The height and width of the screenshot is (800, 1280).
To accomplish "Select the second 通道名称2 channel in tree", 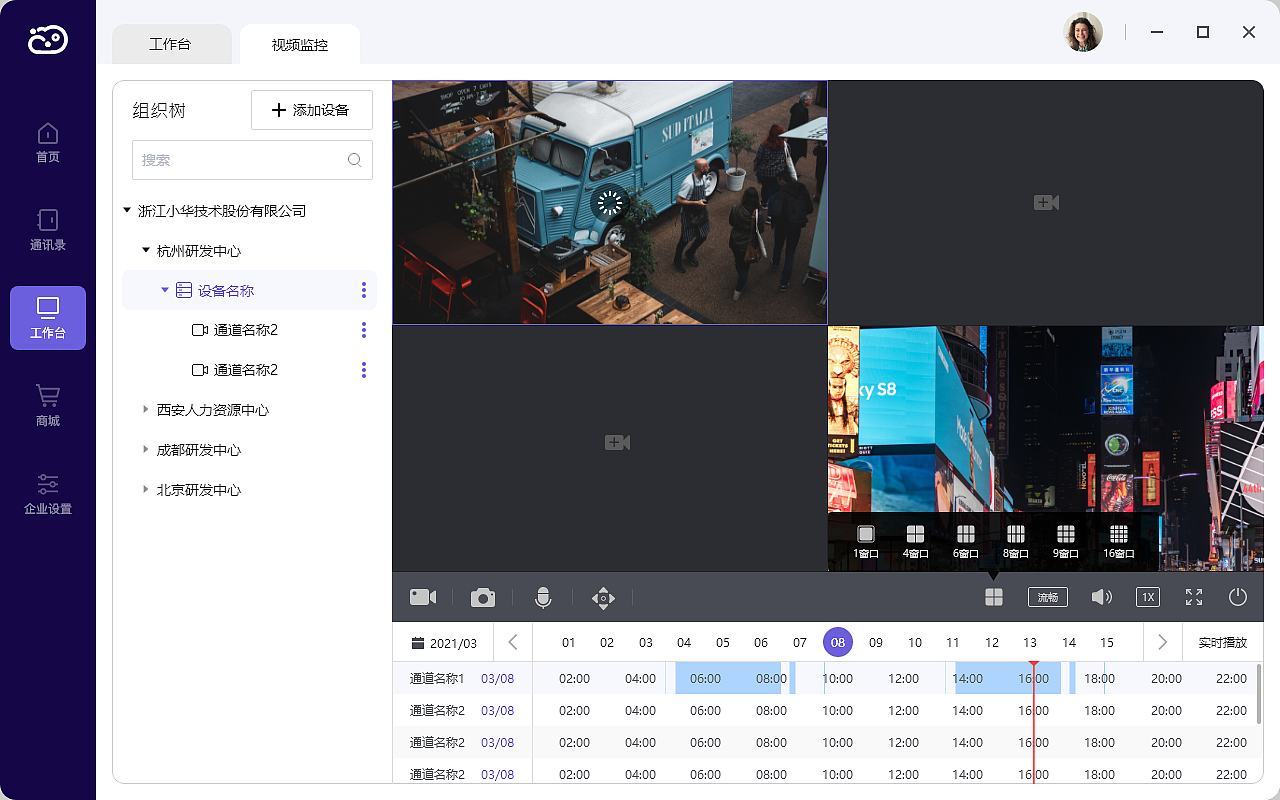I will click(x=245, y=370).
